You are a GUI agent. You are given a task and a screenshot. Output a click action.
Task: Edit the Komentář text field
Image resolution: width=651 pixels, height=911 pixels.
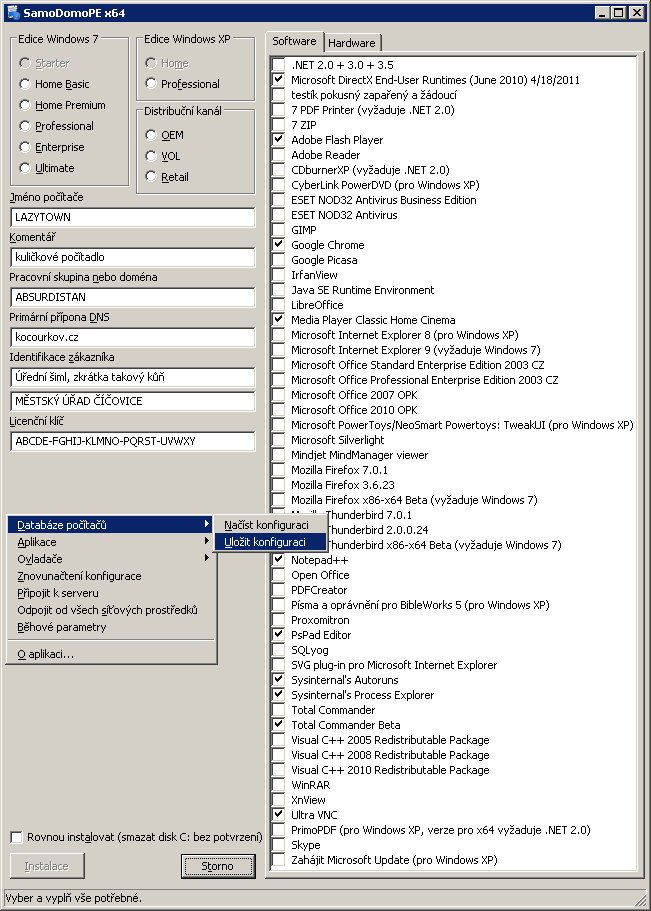click(133, 257)
